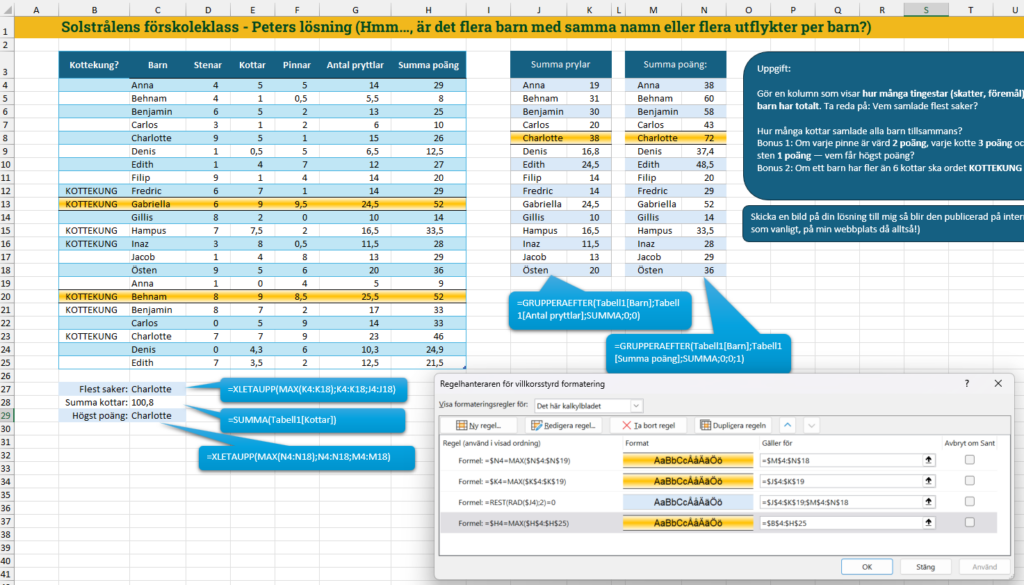Move selected rule up with arrow
This screenshot has width=1024, height=585.
(x=788, y=425)
